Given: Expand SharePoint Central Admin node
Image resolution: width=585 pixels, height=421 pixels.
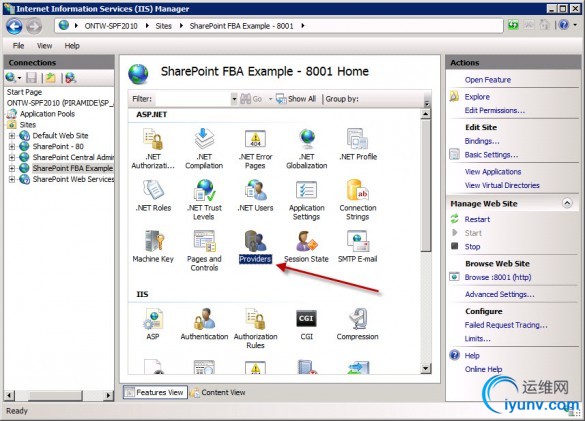Looking at the screenshot, I should [12, 157].
